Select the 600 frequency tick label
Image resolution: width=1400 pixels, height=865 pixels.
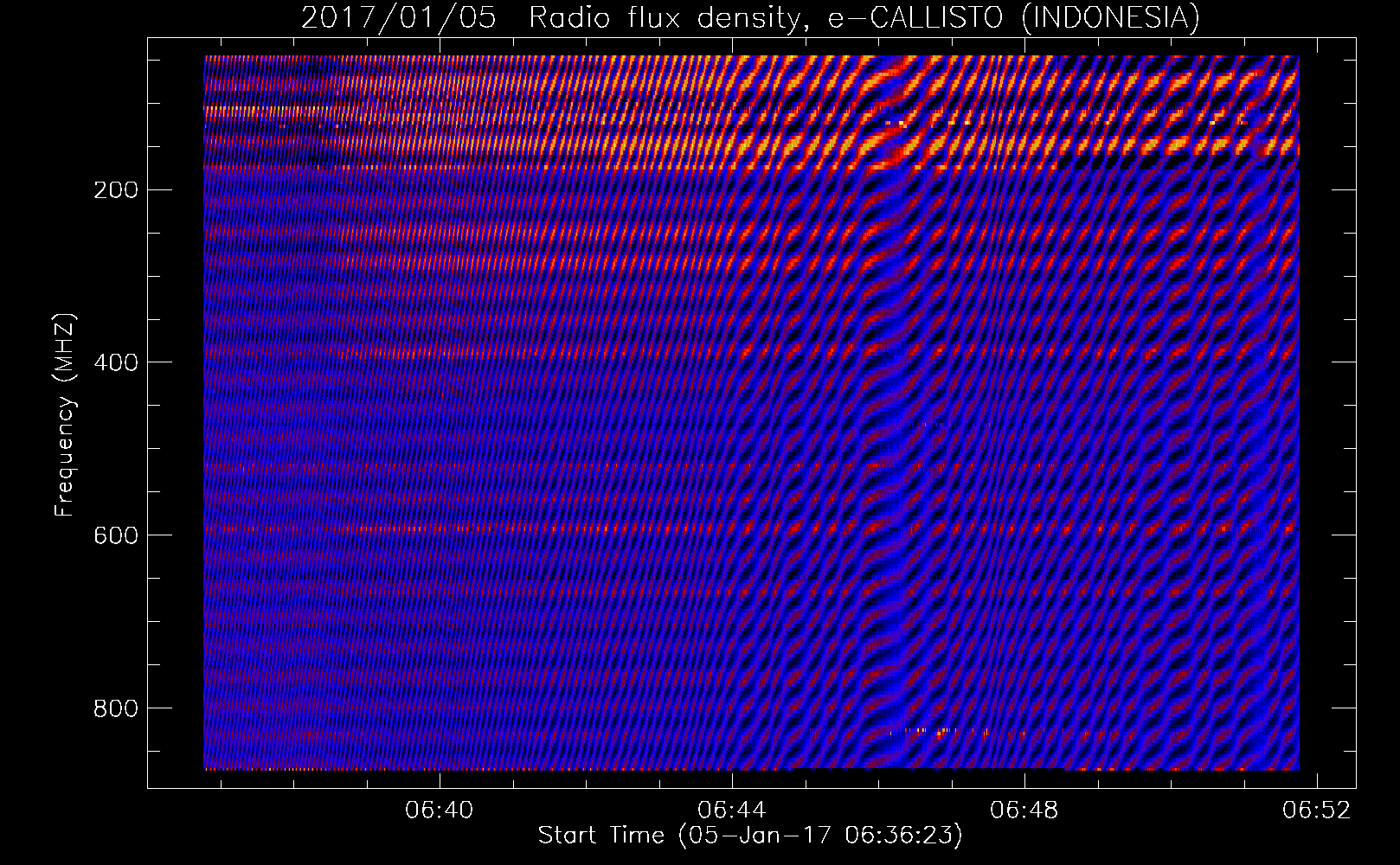[x=115, y=535]
